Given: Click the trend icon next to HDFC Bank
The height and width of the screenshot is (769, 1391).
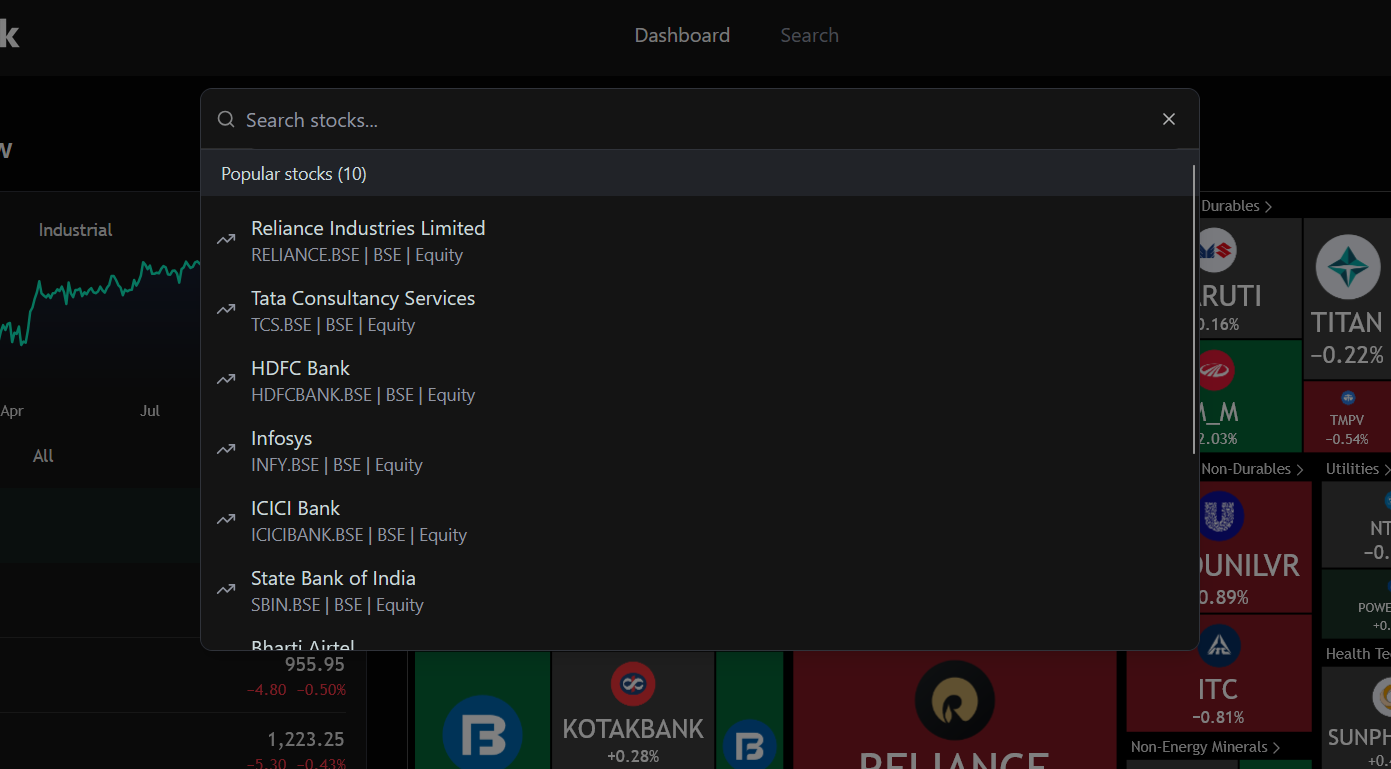Looking at the screenshot, I should 227,379.
